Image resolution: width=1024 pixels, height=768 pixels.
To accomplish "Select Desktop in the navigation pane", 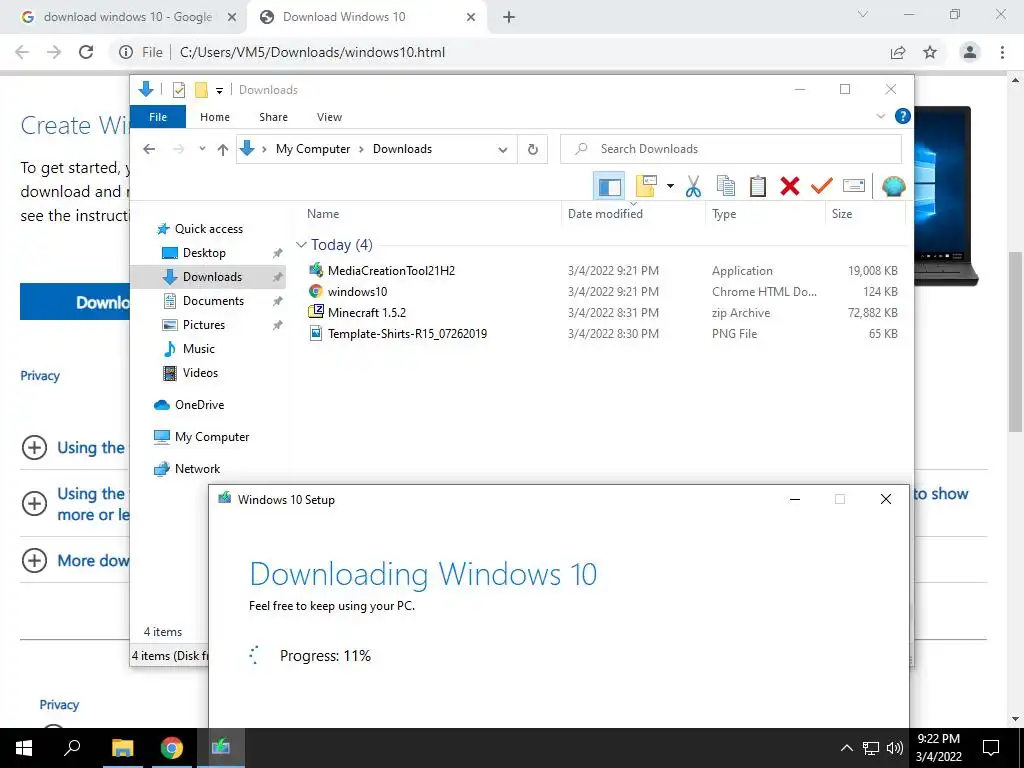I will (x=204, y=253).
